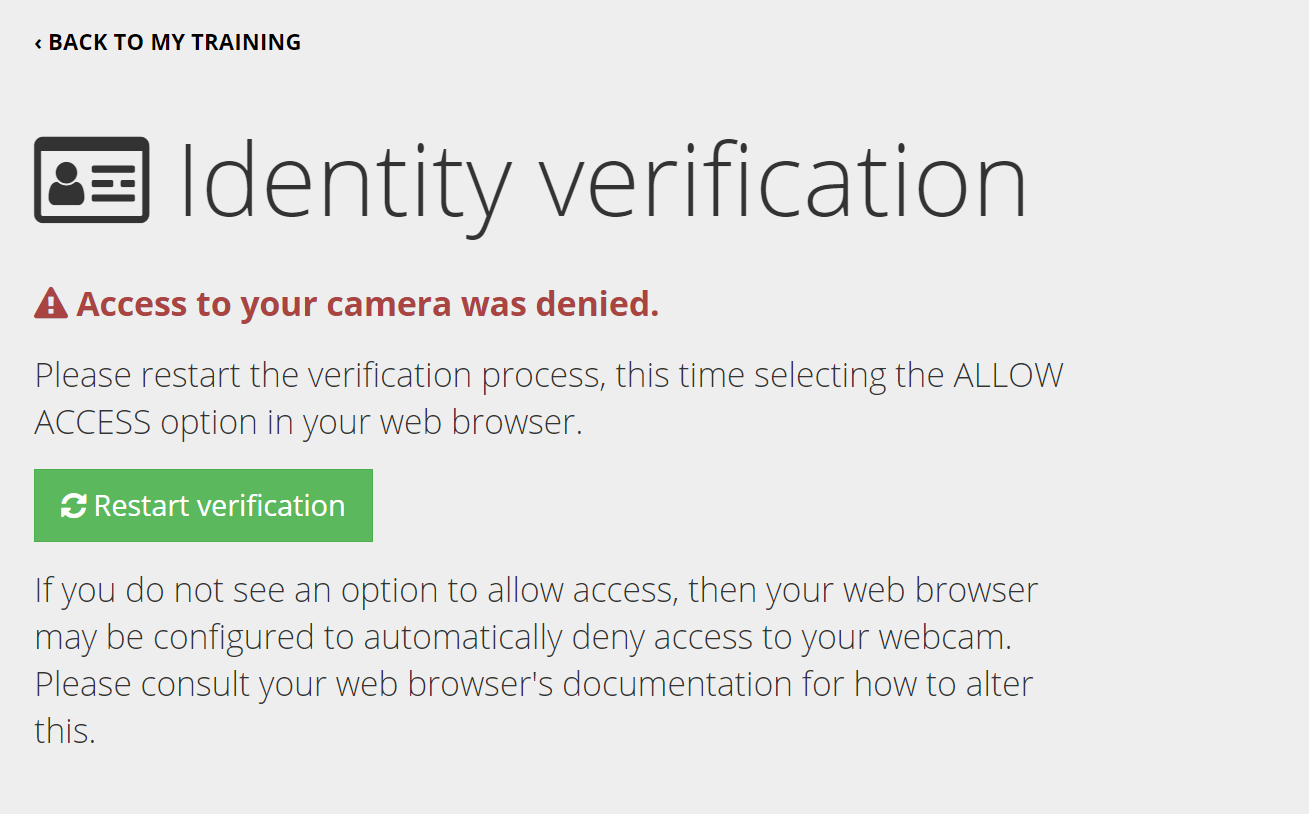Image resolution: width=1309 pixels, height=814 pixels.
Task: Click the camera access denied error message
Action: (367, 303)
